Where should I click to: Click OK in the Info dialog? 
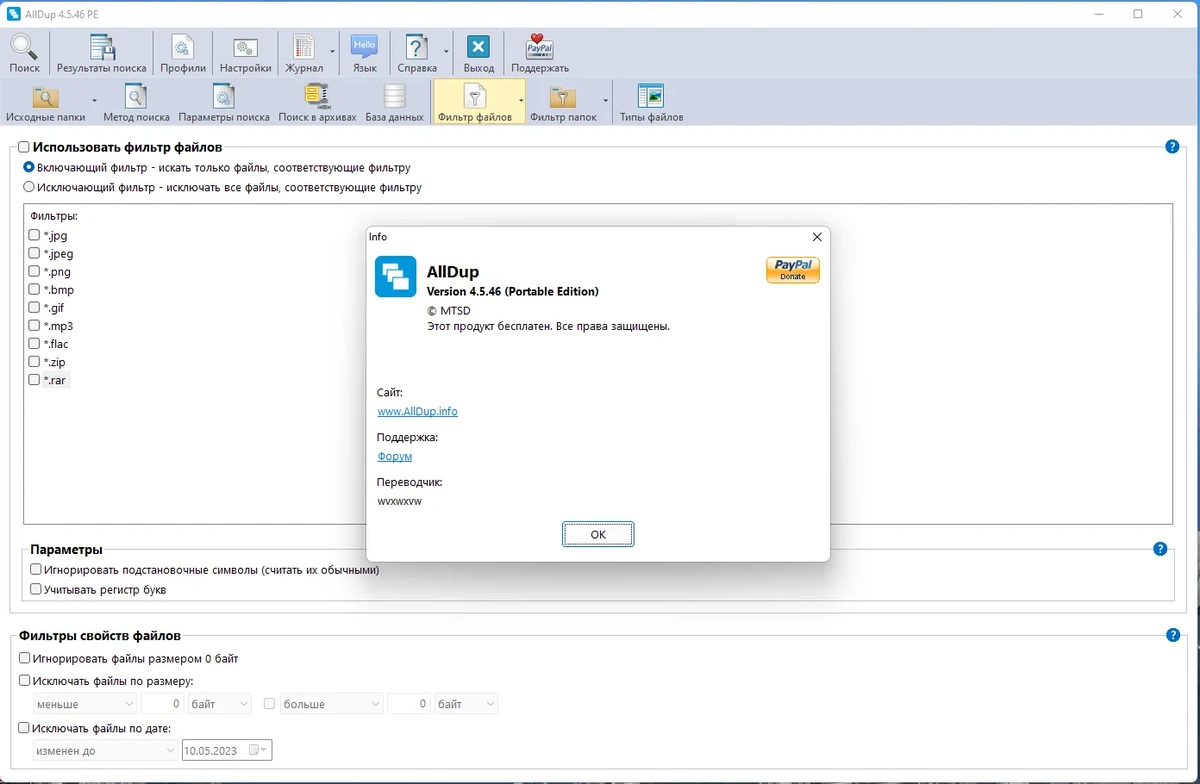[x=598, y=534]
